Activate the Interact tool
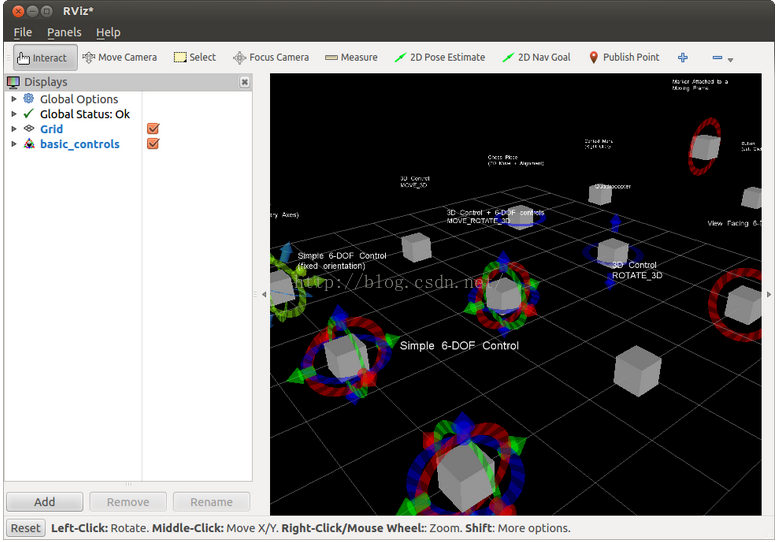Image resolution: width=778 pixels, height=542 pixels. pyautogui.click(x=45, y=58)
